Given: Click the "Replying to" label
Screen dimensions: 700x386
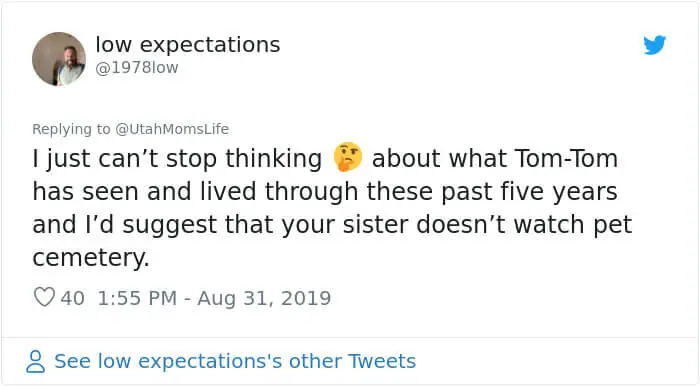Looking at the screenshot, I should [71, 129].
